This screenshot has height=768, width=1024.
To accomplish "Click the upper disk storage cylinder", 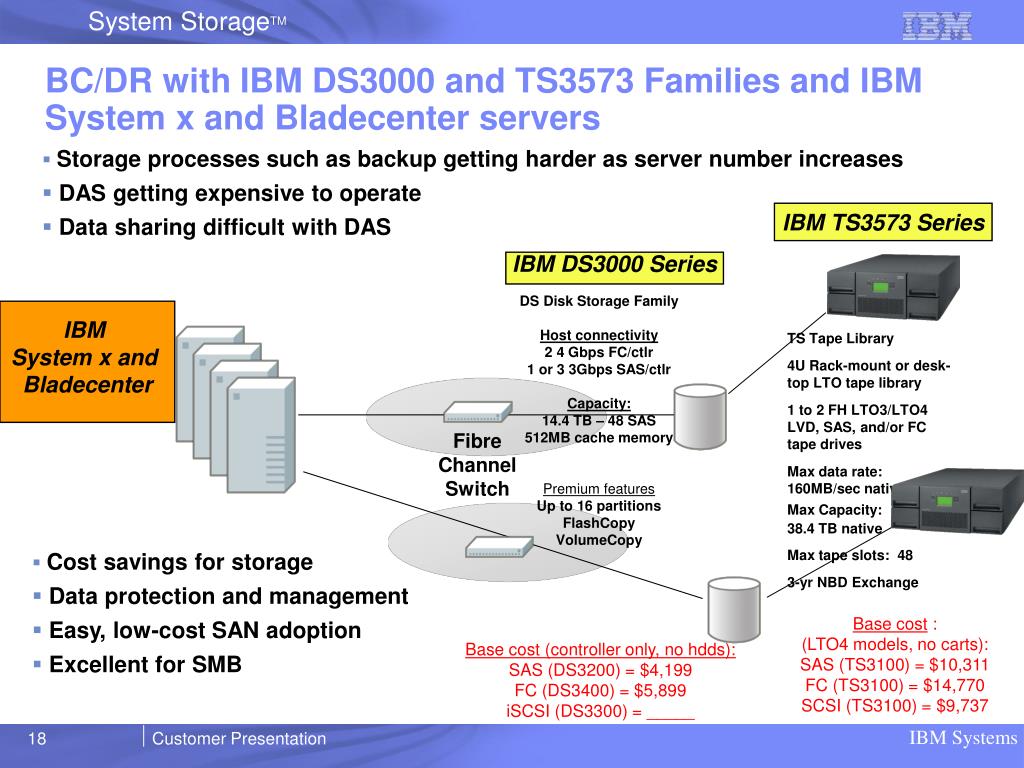I will coord(700,417).
